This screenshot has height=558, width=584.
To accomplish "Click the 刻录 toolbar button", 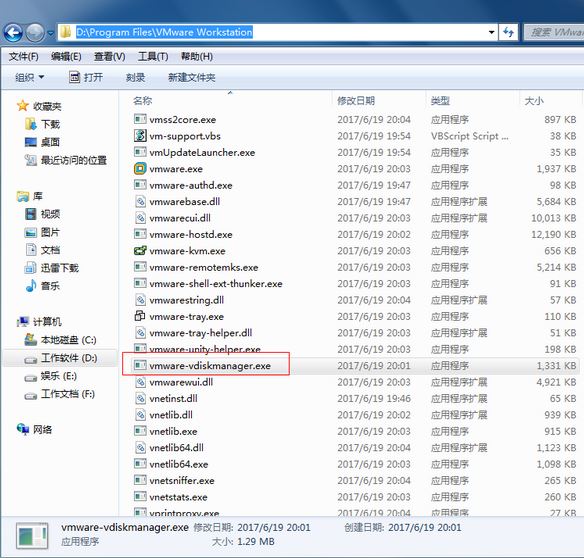I will point(135,77).
